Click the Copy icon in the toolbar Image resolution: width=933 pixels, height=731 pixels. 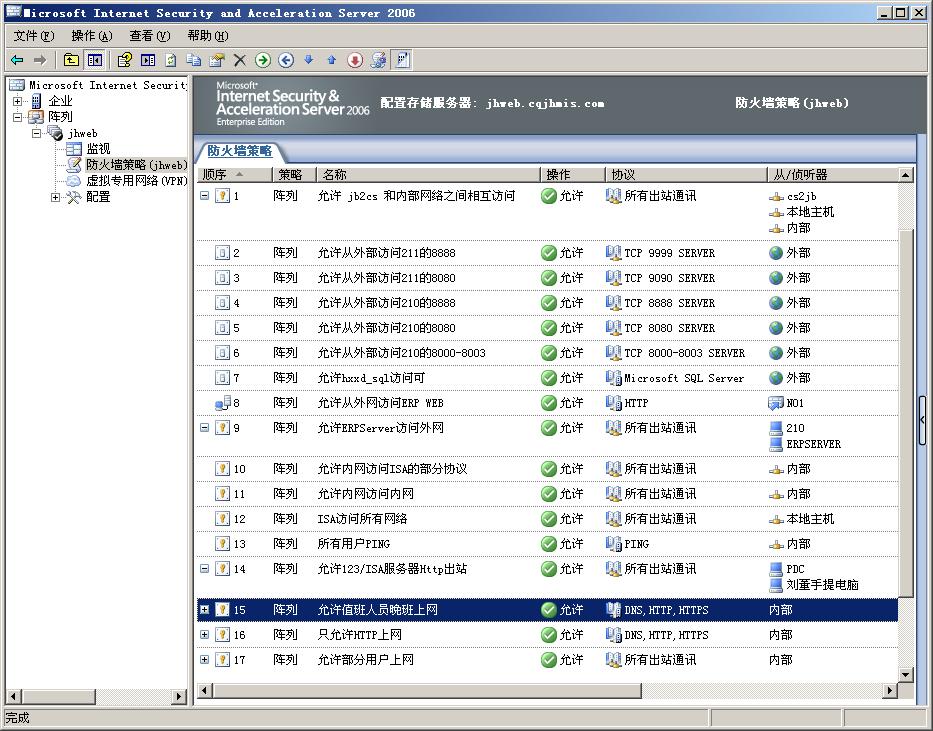click(193, 60)
